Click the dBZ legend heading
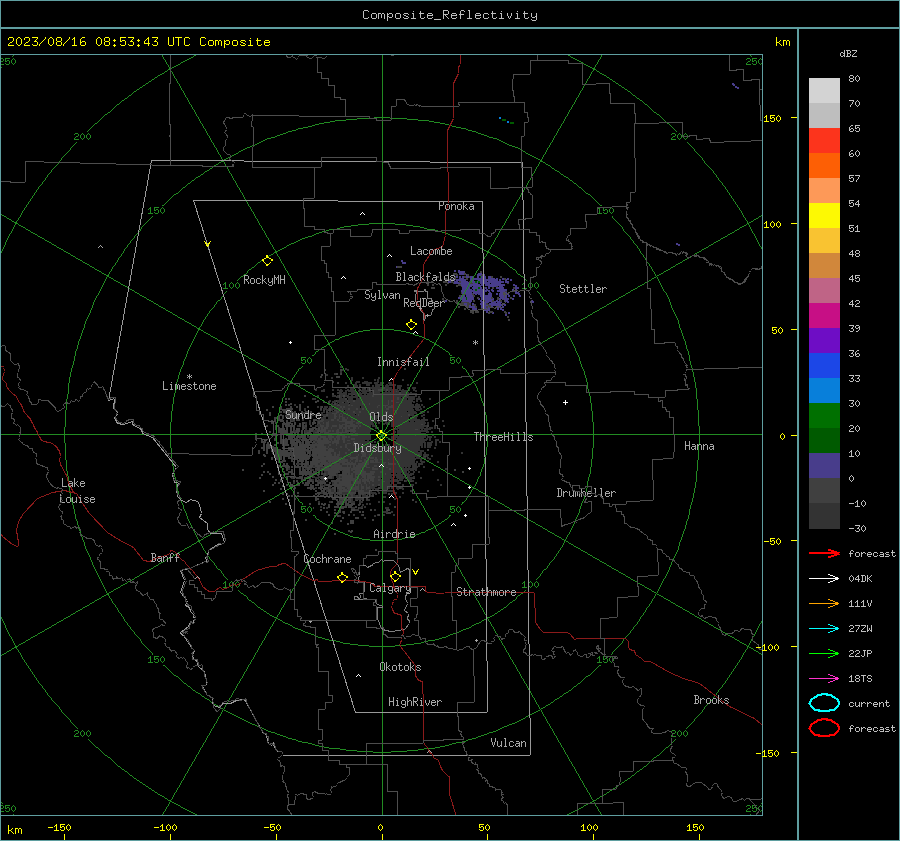 tap(848, 53)
